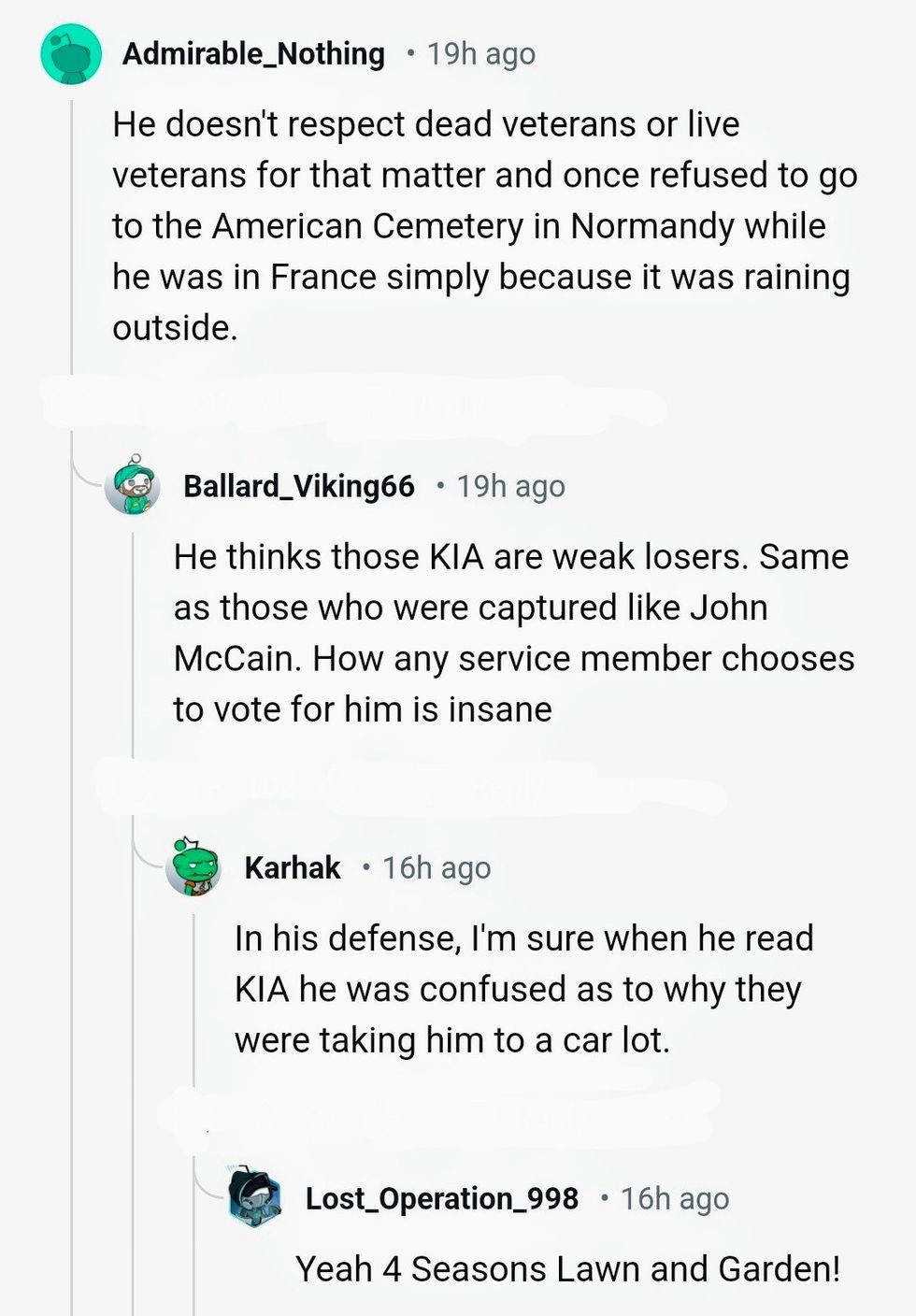Image resolution: width=916 pixels, height=1316 pixels.
Task: Open Admirable_Nothing's user profile
Action: point(253,54)
